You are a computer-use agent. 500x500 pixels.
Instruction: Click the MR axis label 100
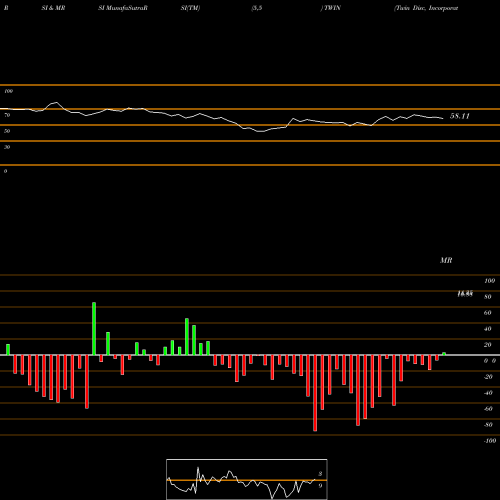pyautogui.click(x=490, y=281)
